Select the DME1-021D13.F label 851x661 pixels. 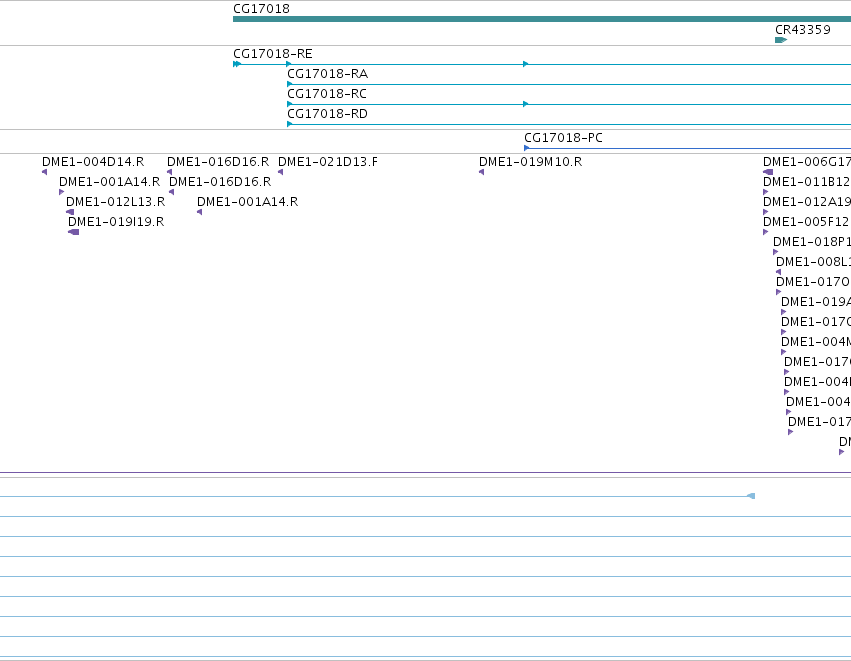pos(328,162)
